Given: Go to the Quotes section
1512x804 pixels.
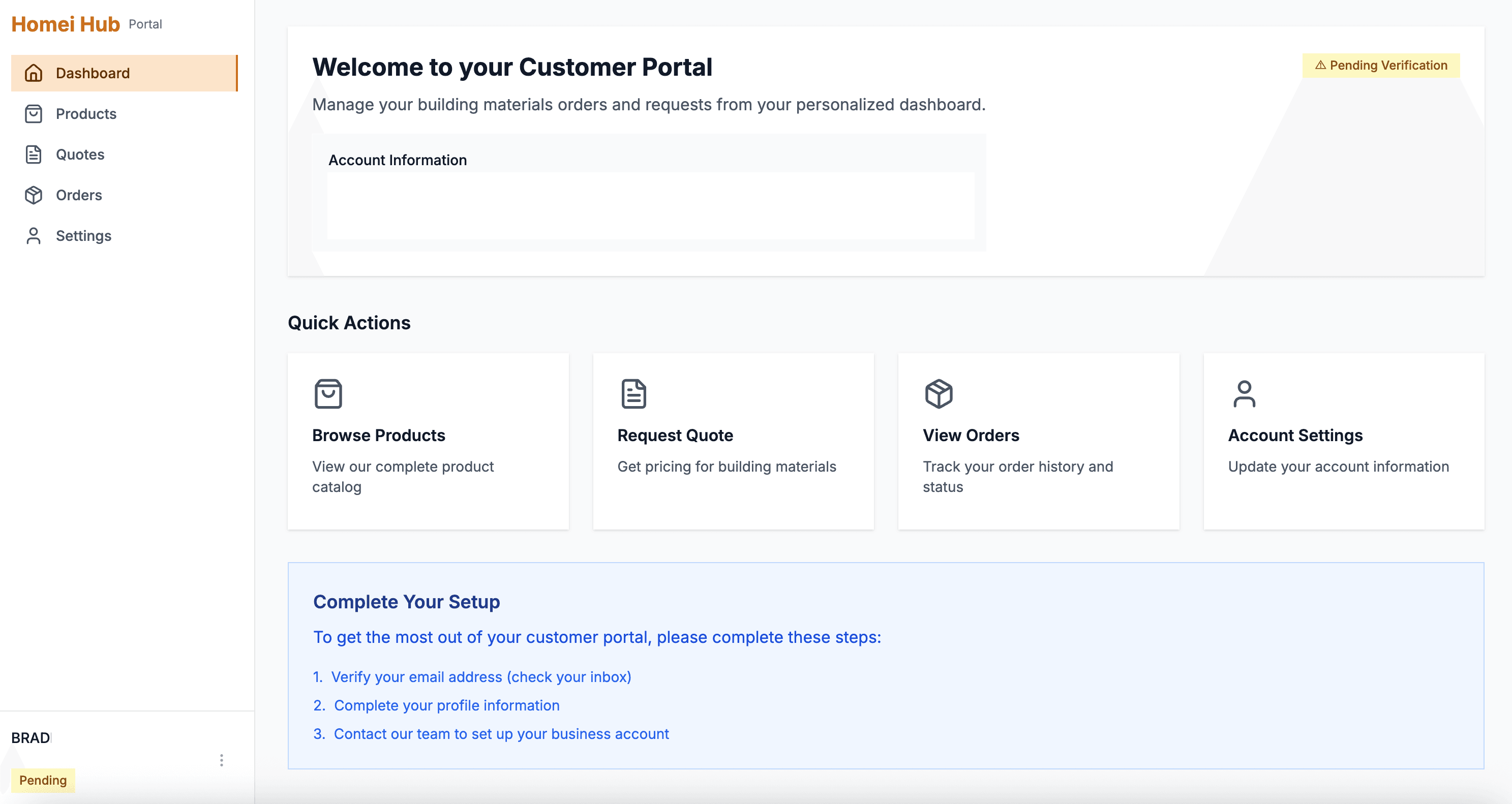Looking at the screenshot, I should coord(80,154).
